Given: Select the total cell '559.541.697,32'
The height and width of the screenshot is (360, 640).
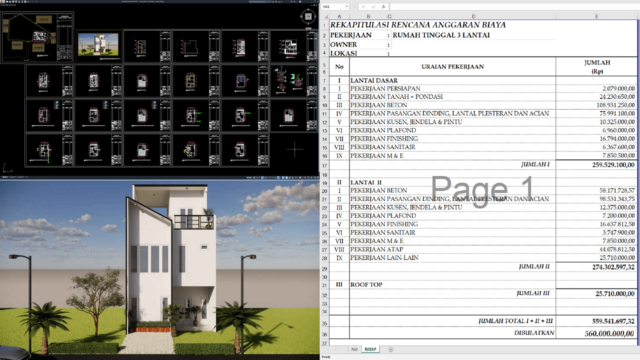Looking at the screenshot, I should pyautogui.click(x=613, y=322).
